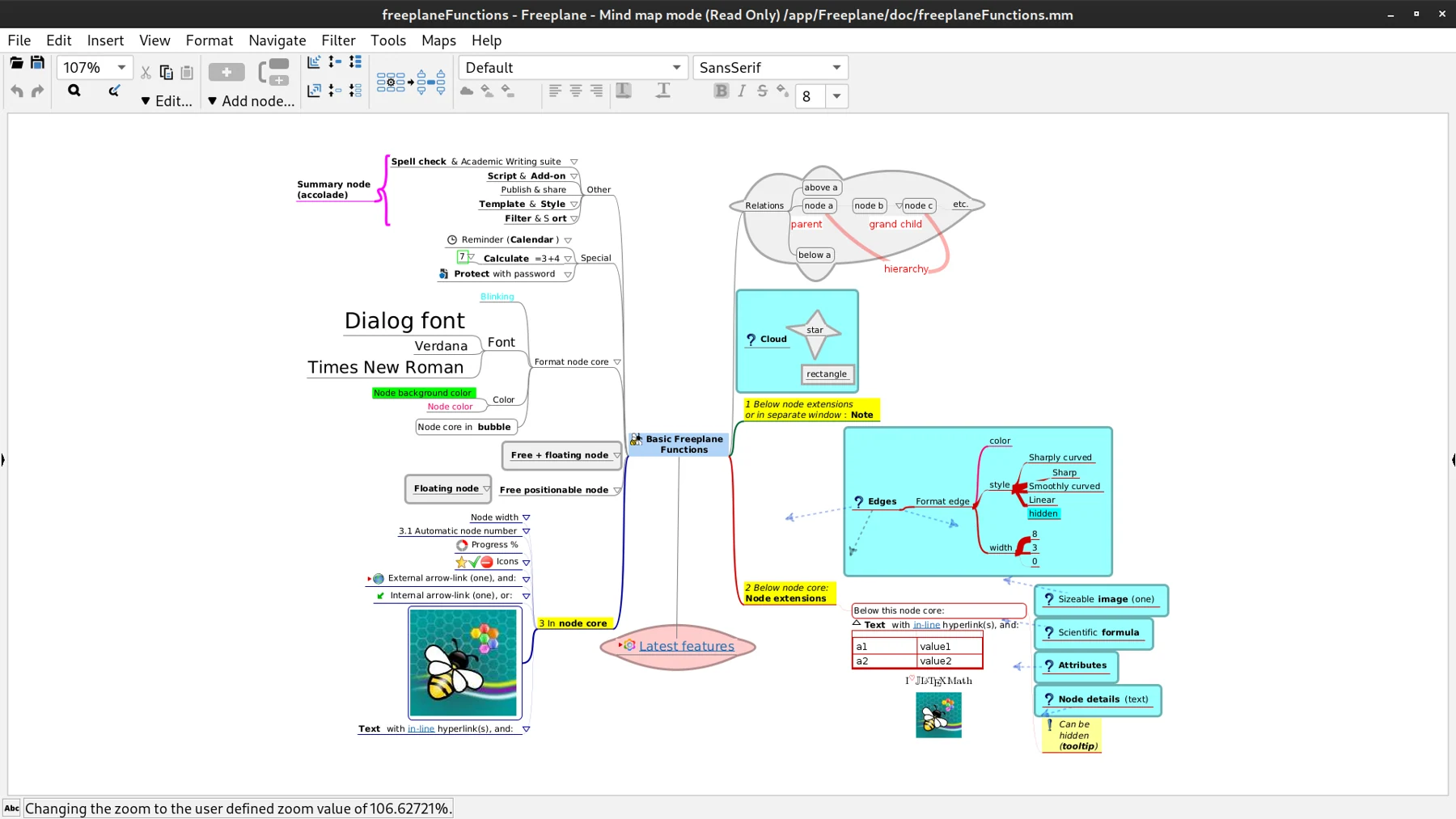Undo the last action
Image resolution: width=1456 pixels, height=819 pixels.
16,91
